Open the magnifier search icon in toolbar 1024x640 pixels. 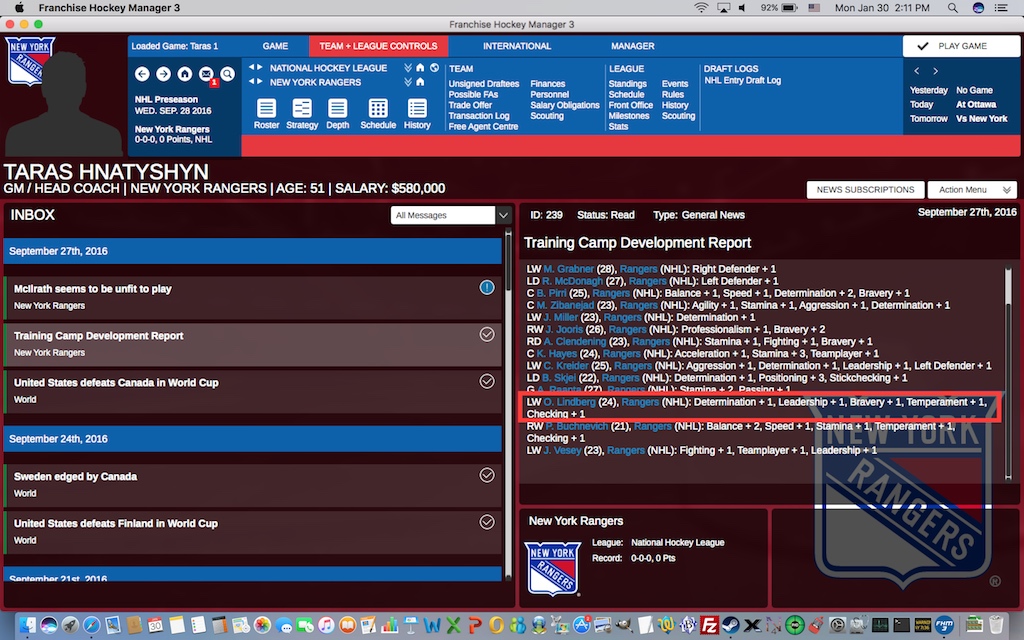pos(227,74)
